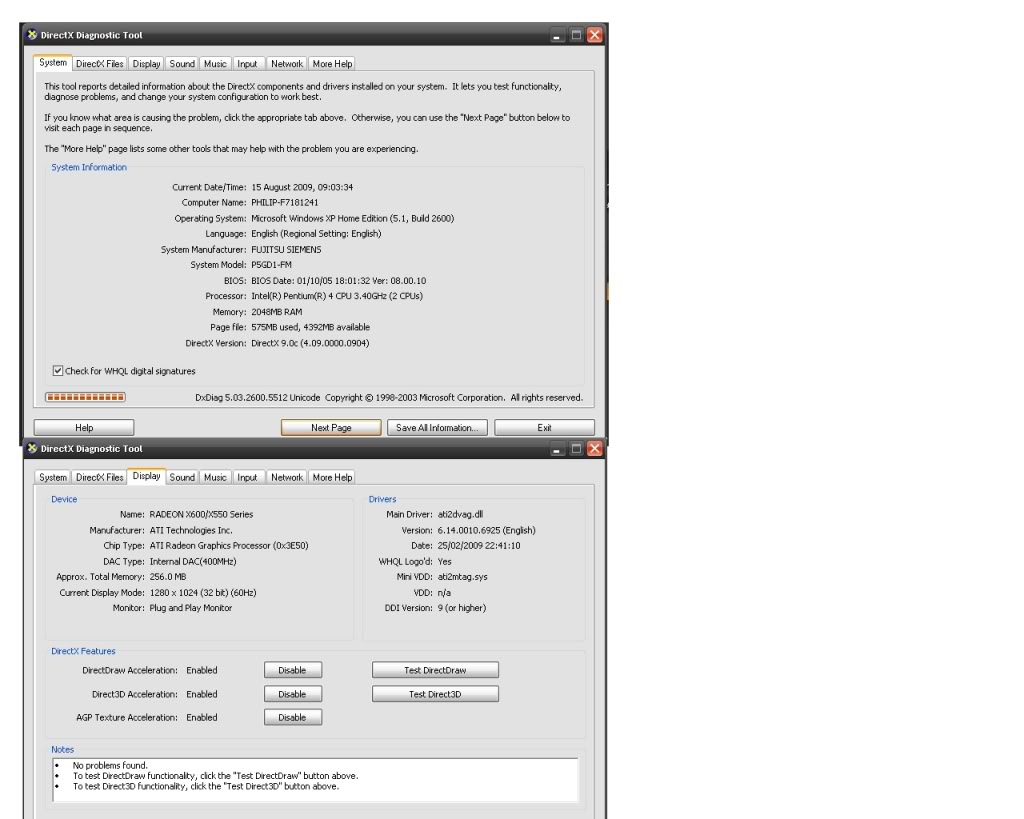Disable AGP Texture Acceleration

pos(293,717)
